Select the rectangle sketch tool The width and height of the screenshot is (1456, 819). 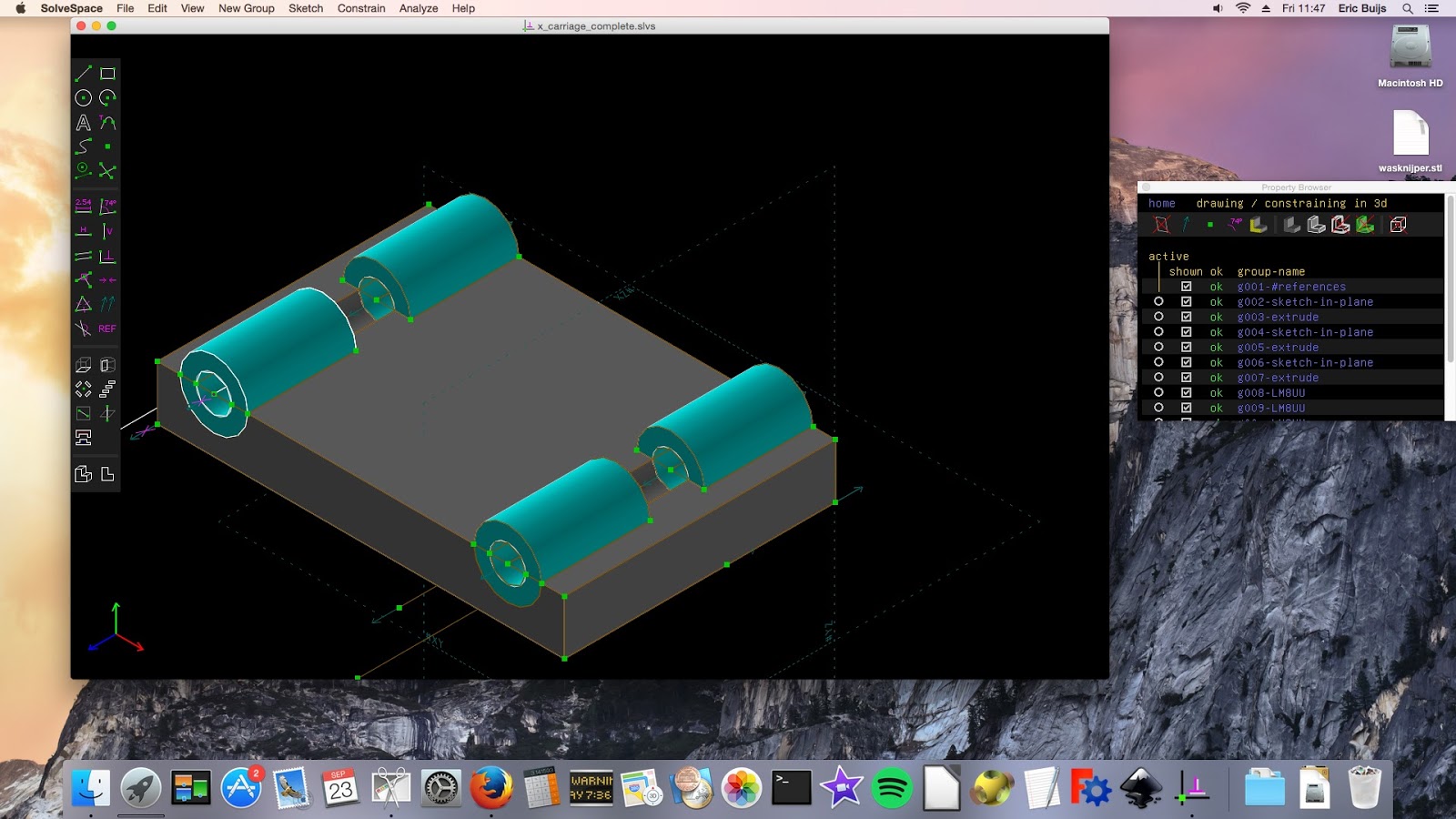point(107,73)
